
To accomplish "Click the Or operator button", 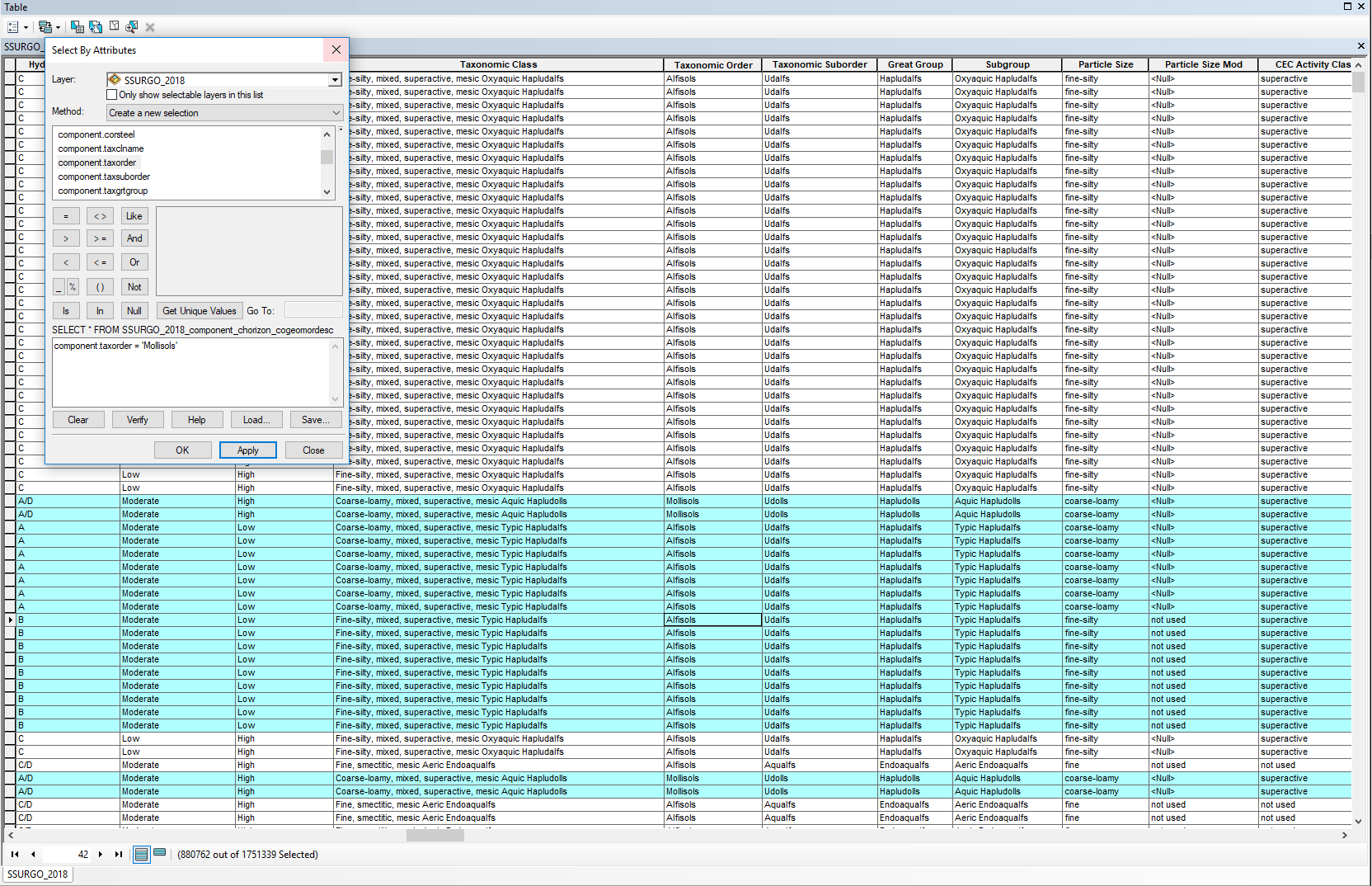I will [x=134, y=262].
